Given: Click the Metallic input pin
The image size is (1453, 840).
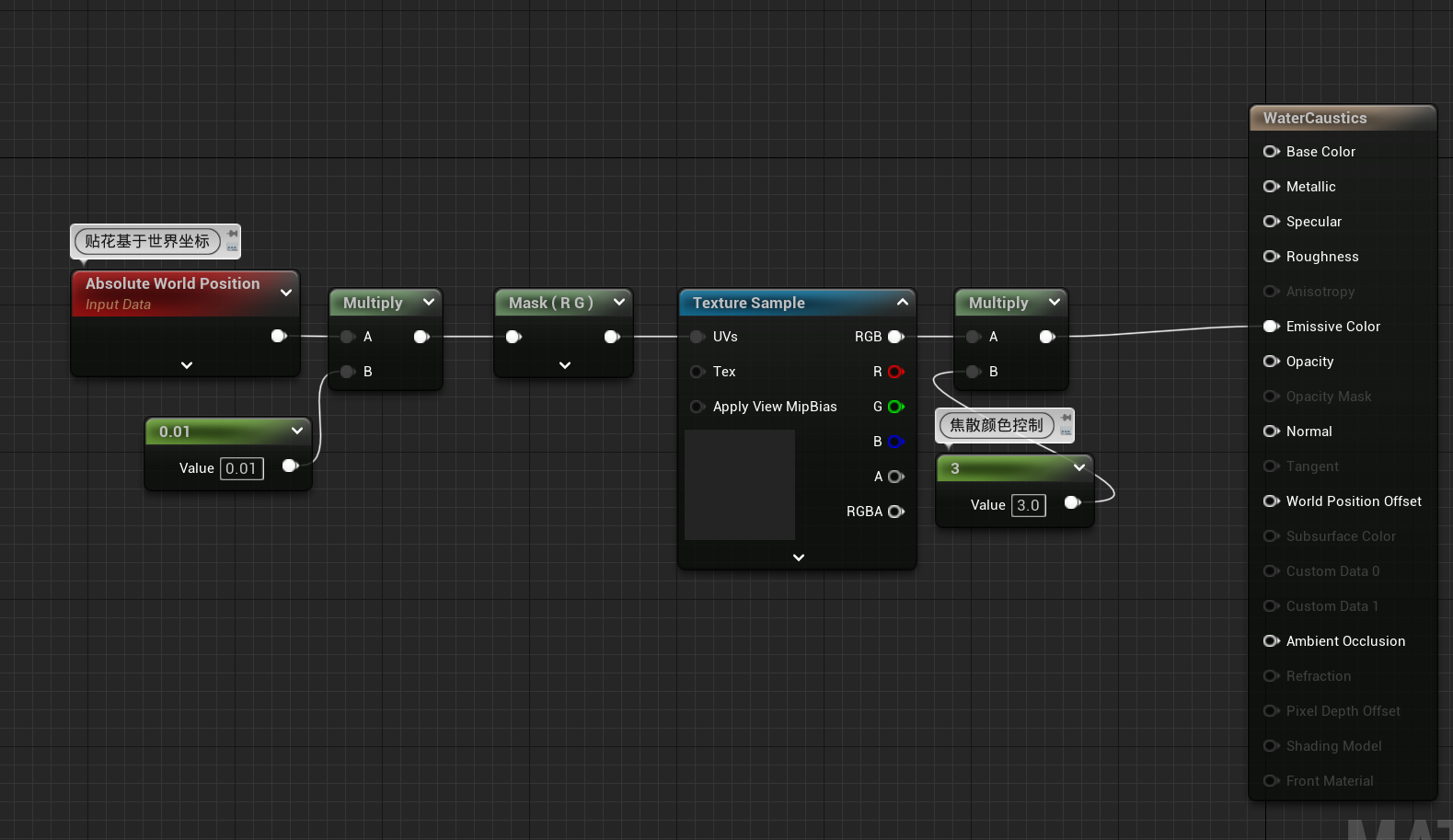Looking at the screenshot, I should [1272, 187].
